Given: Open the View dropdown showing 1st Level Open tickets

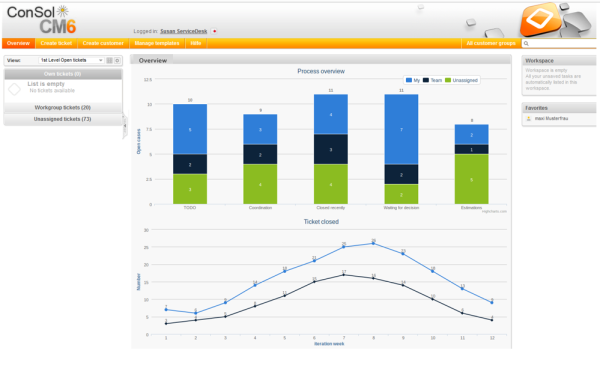Looking at the screenshot, I should 72,60.
